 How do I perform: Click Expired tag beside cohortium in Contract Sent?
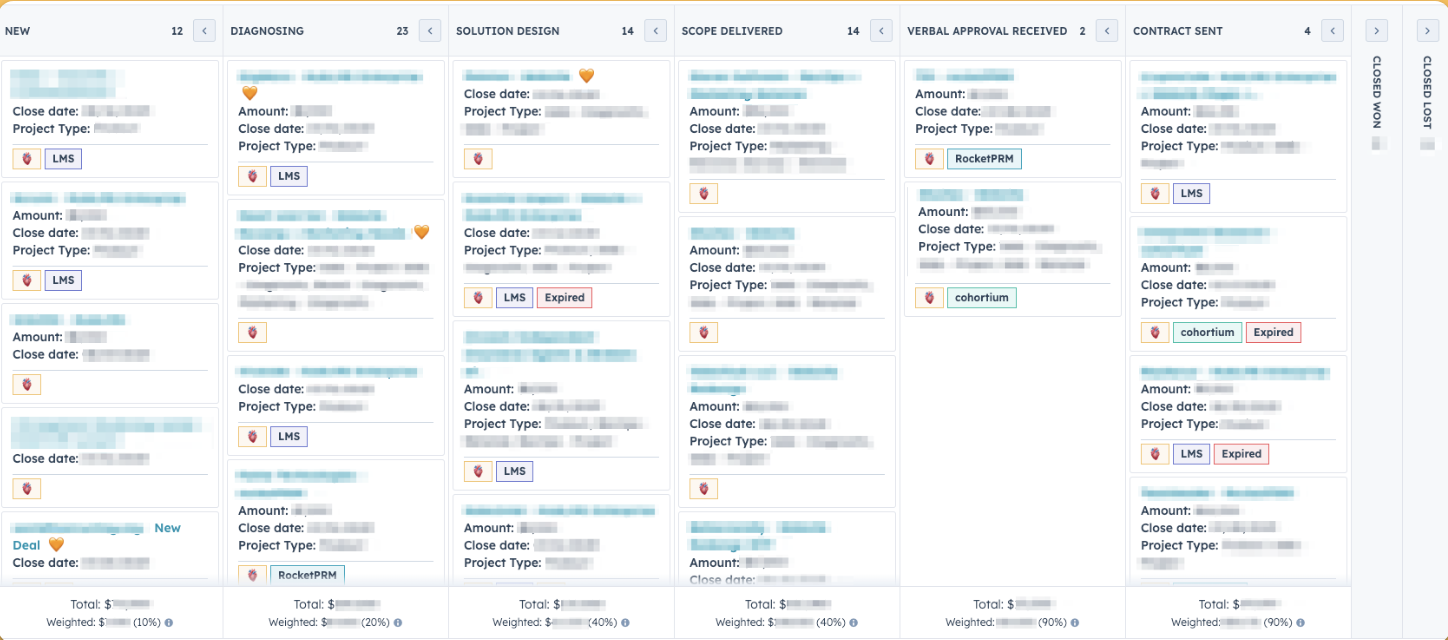[1273, 332]
